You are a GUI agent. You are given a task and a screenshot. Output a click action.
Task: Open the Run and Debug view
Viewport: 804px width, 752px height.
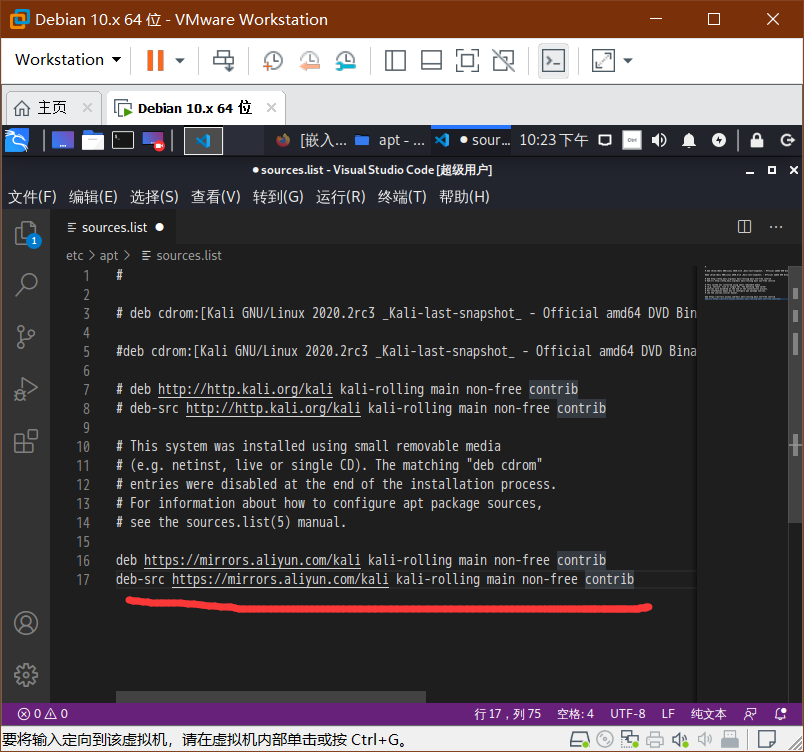(x=26, y=389)
